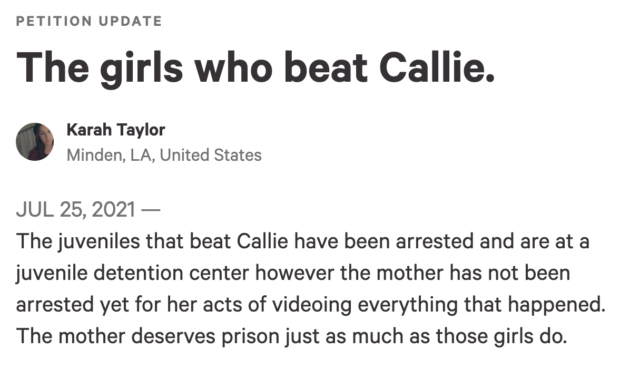Click Karah Taylor's profile avatar
The width and height of the screenshot is (620, 369).
click(35, 142)
